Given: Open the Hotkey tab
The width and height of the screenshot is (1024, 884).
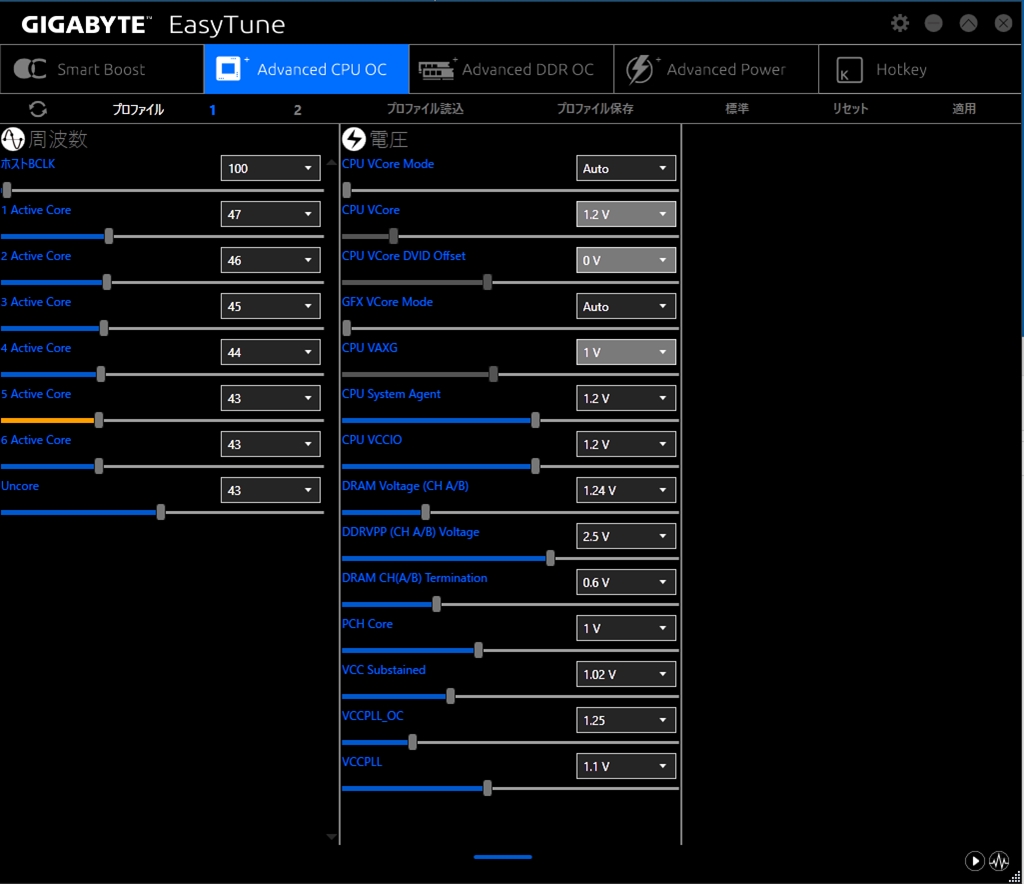Looking at the screenshot, I should (x=920, y=69).
